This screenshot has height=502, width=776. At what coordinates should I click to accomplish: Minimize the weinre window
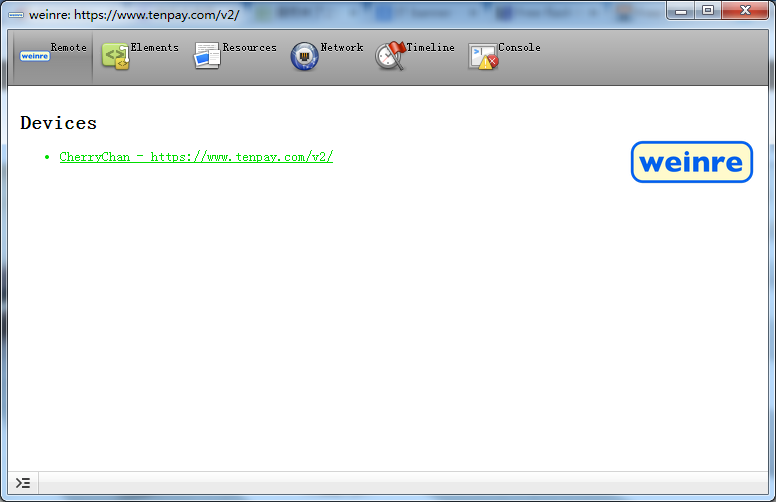pos(681,10)
